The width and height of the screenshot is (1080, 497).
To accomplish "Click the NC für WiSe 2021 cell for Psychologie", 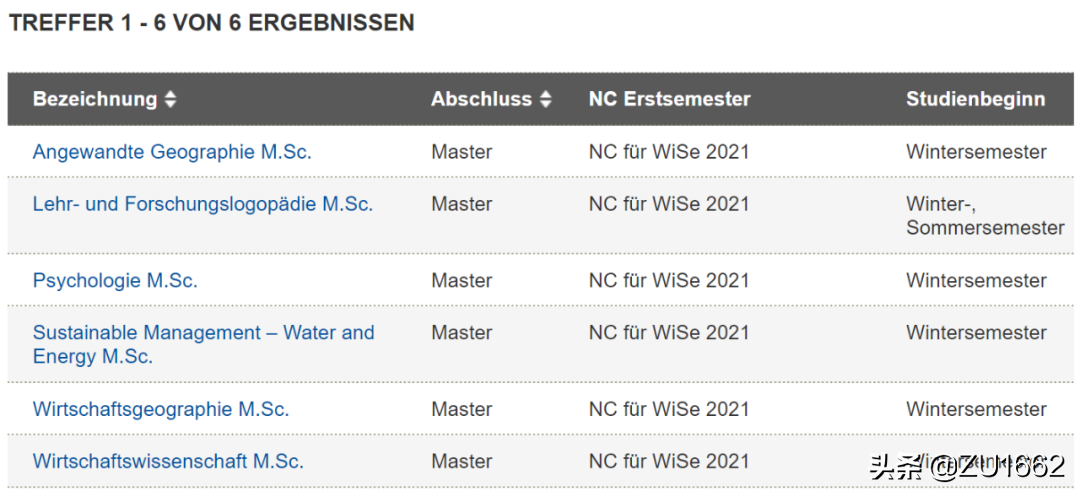I will click(668, 281).
